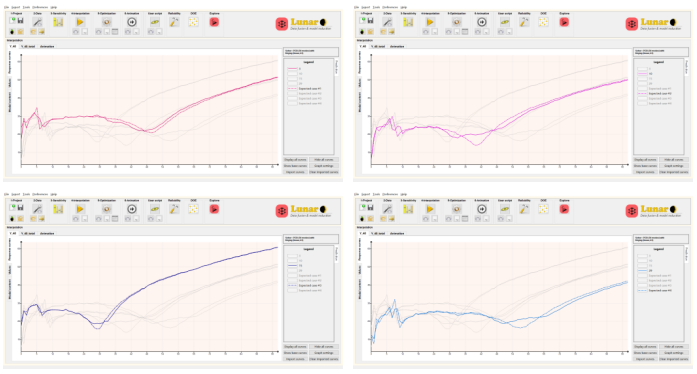
Task: Select third chart tab in top-left window
Action: click(x=47, y=46)
